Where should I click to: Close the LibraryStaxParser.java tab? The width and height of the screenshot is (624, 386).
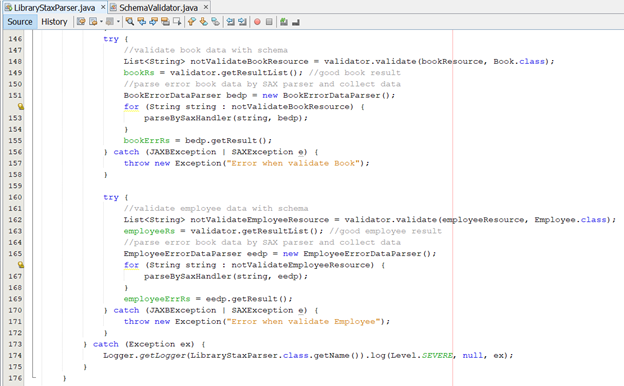click(x=103, y=7)
